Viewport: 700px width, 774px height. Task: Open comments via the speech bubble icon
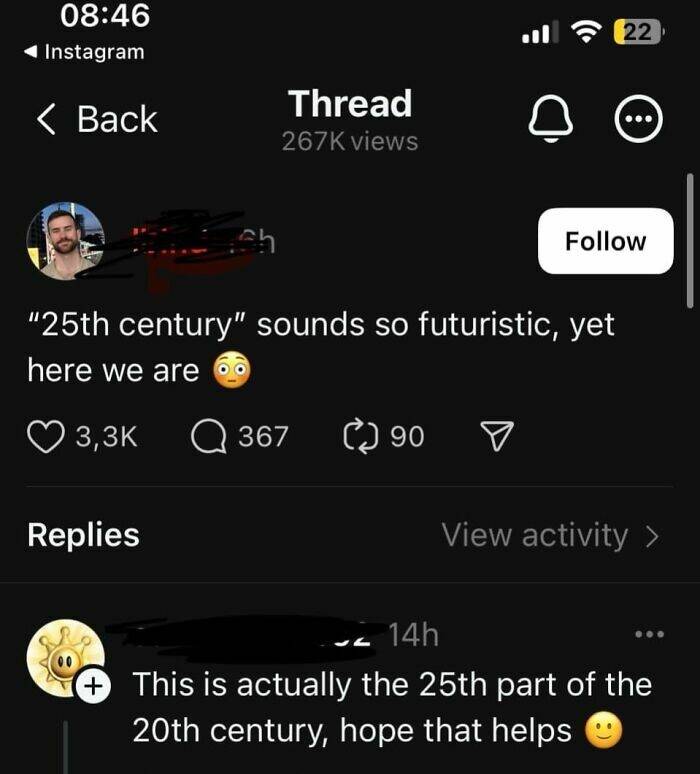pyautogui.click(x=208, y=436)
